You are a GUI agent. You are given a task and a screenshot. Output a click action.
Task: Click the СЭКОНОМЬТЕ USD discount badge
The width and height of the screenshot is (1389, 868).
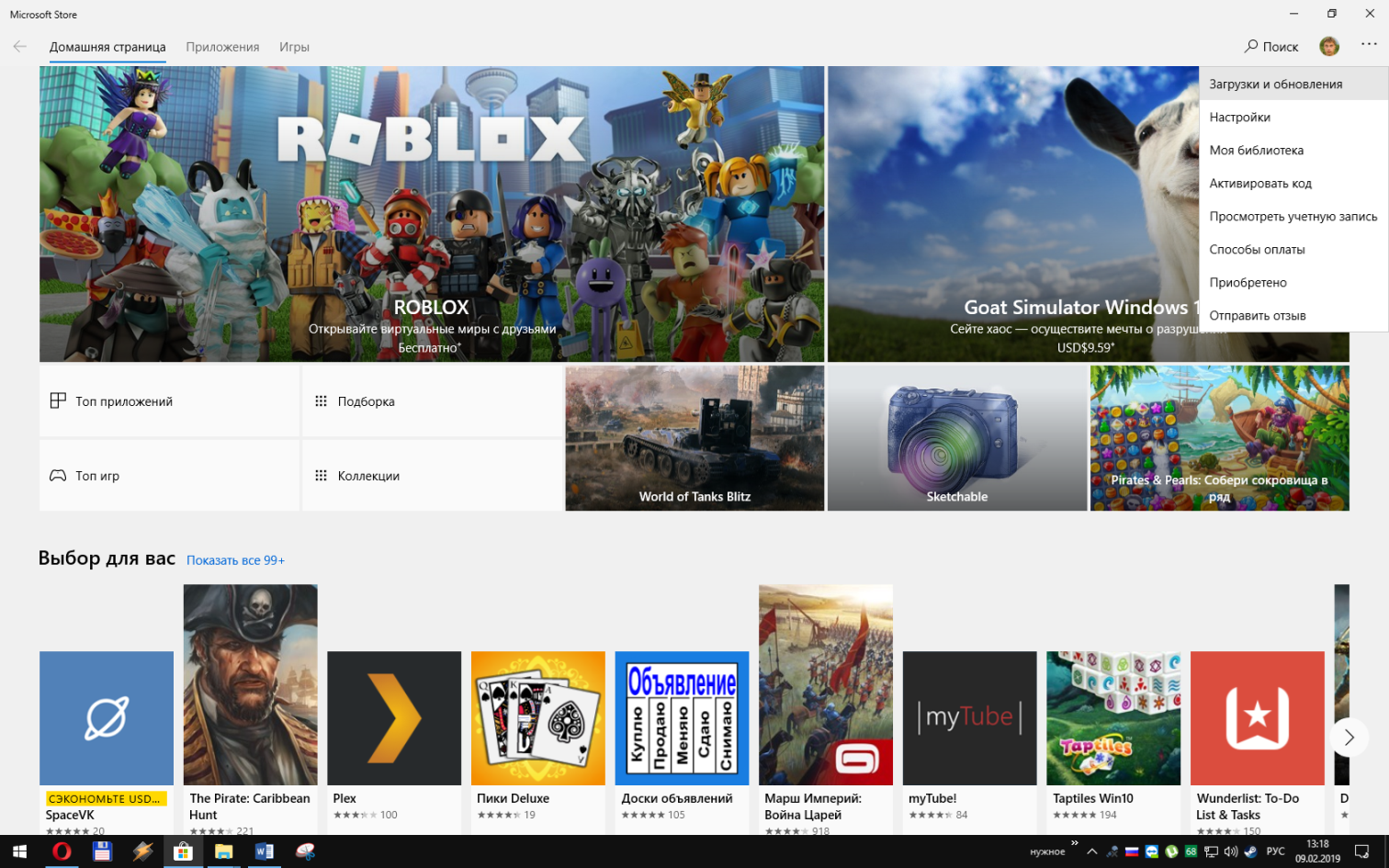(x=106, y=799)
